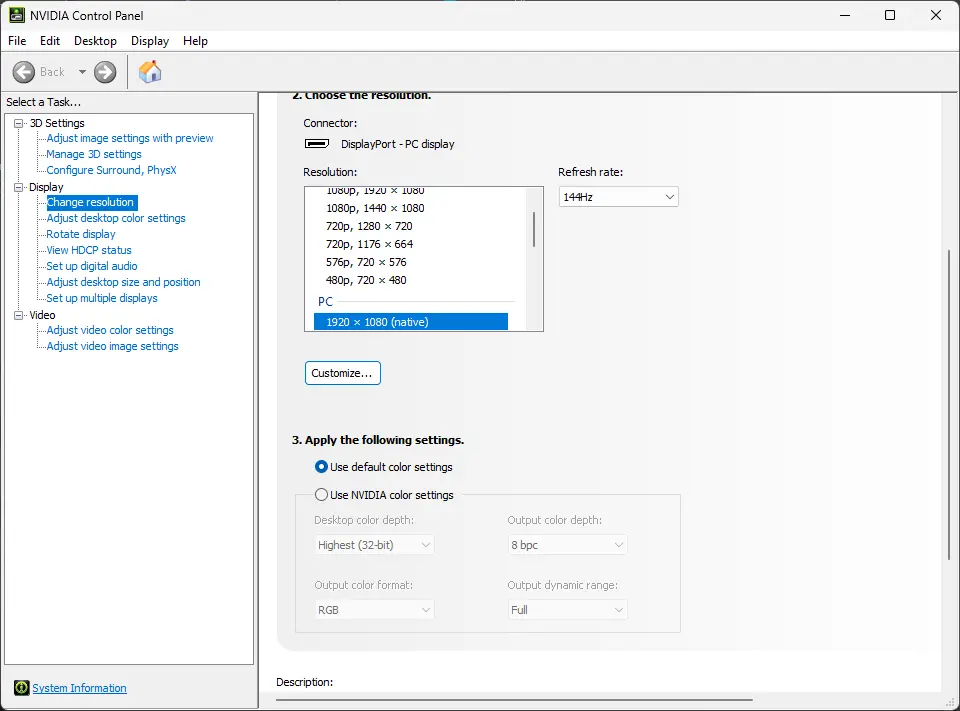Open the Edit menu
Viewport: 960px width, 711px height.
click(x=50, y=41)
